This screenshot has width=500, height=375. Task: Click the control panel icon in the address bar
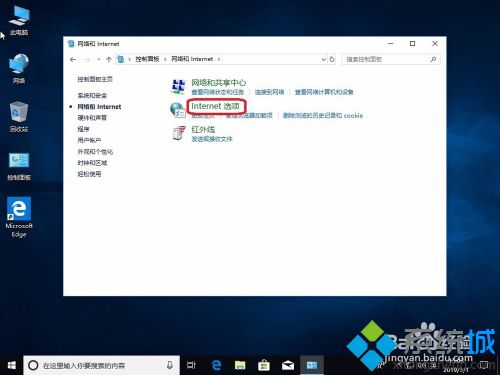click(121, 59)
